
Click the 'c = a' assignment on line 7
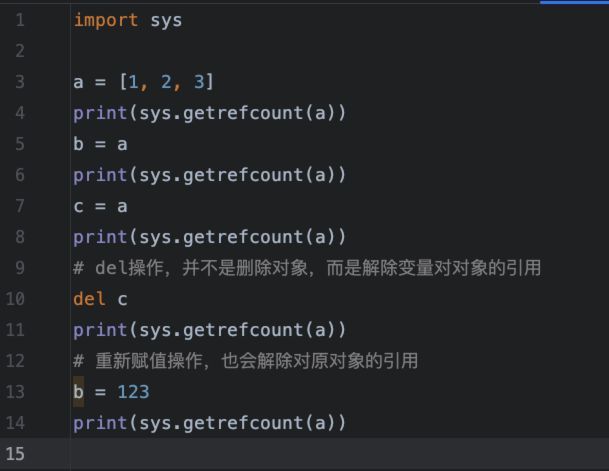pos(100,206)
